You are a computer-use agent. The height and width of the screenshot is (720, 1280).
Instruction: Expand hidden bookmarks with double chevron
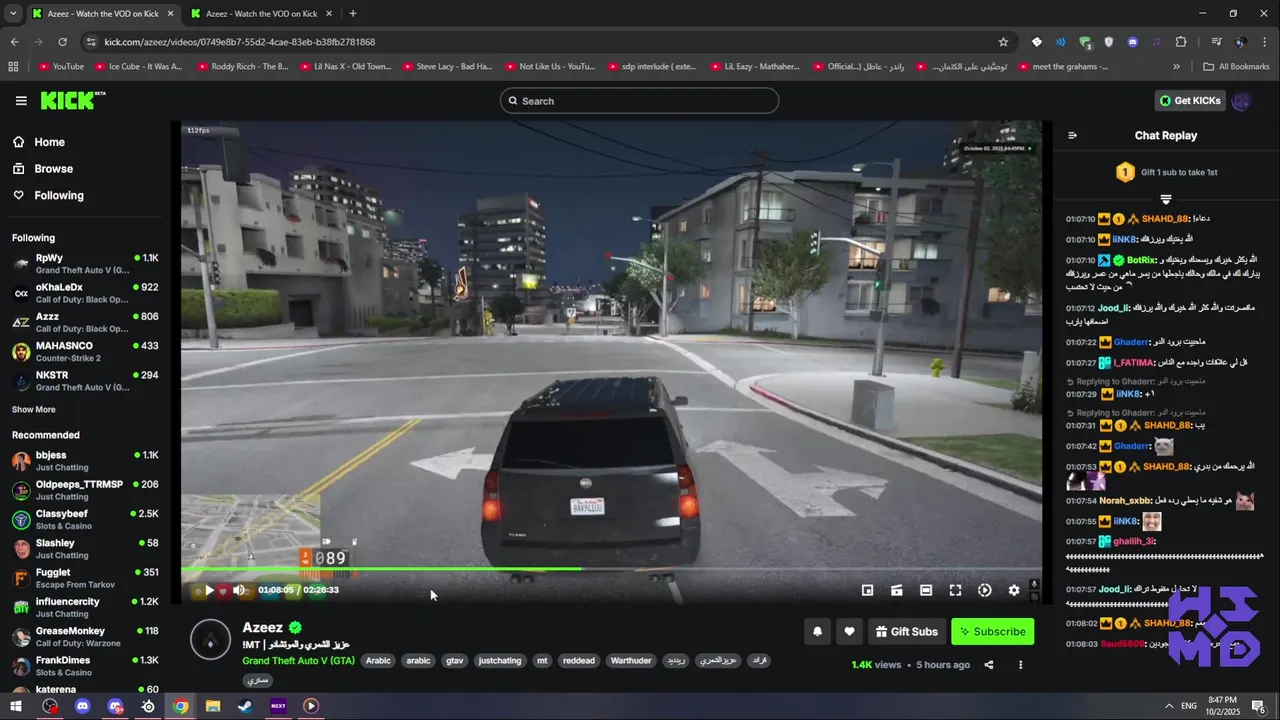pyautogui.click(x=1176, y=67)
